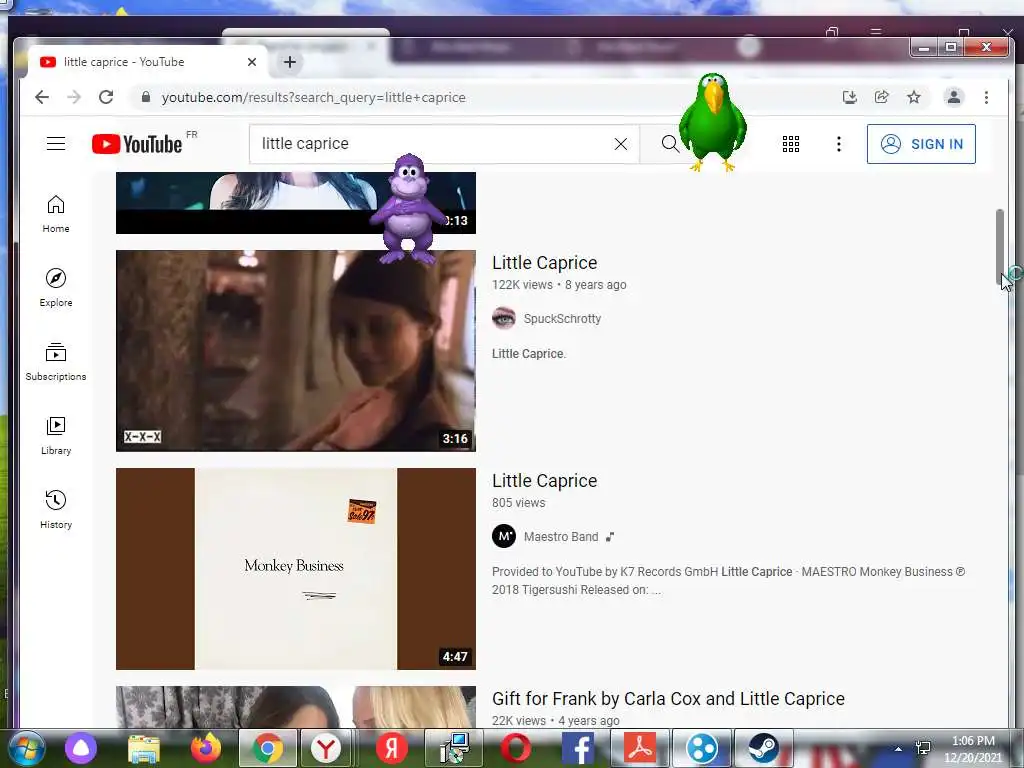The width and height of the screenshot is (1024, 768).
Task: Open the Maestro Band channel link
Action: coord(561,537)
